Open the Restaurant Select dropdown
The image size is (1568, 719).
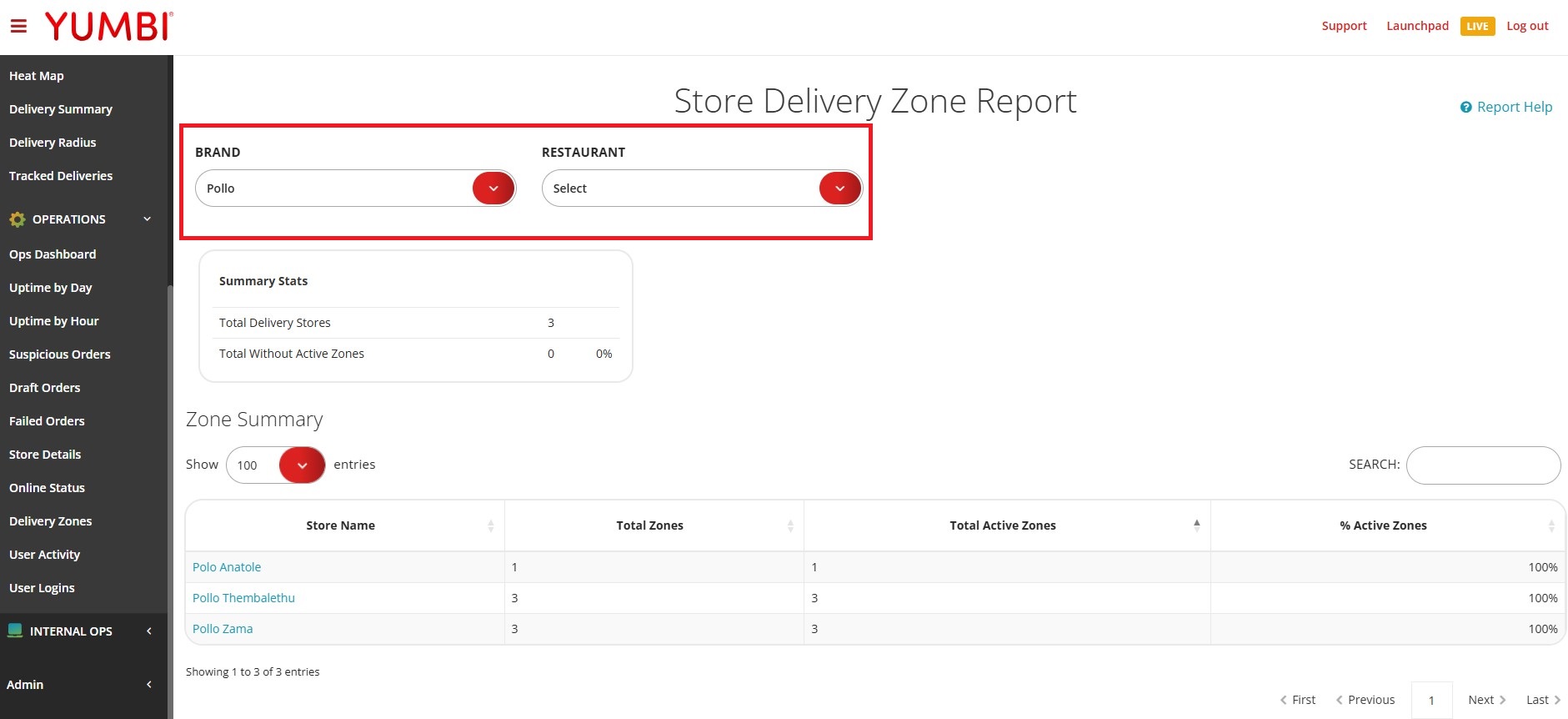tap(702, 189)
